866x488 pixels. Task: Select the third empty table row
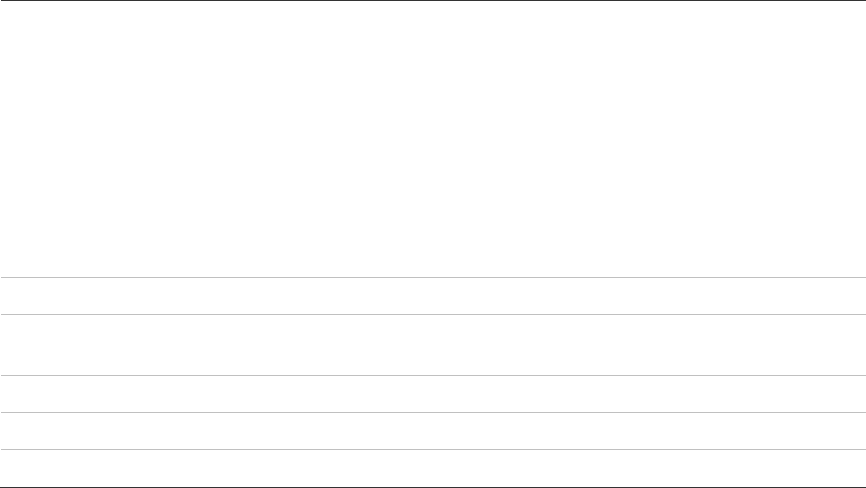433,394
